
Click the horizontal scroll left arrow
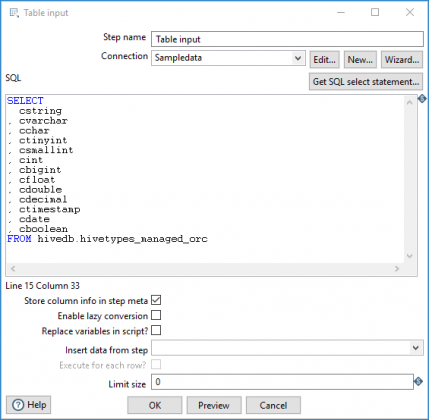[x=13, y=269]
